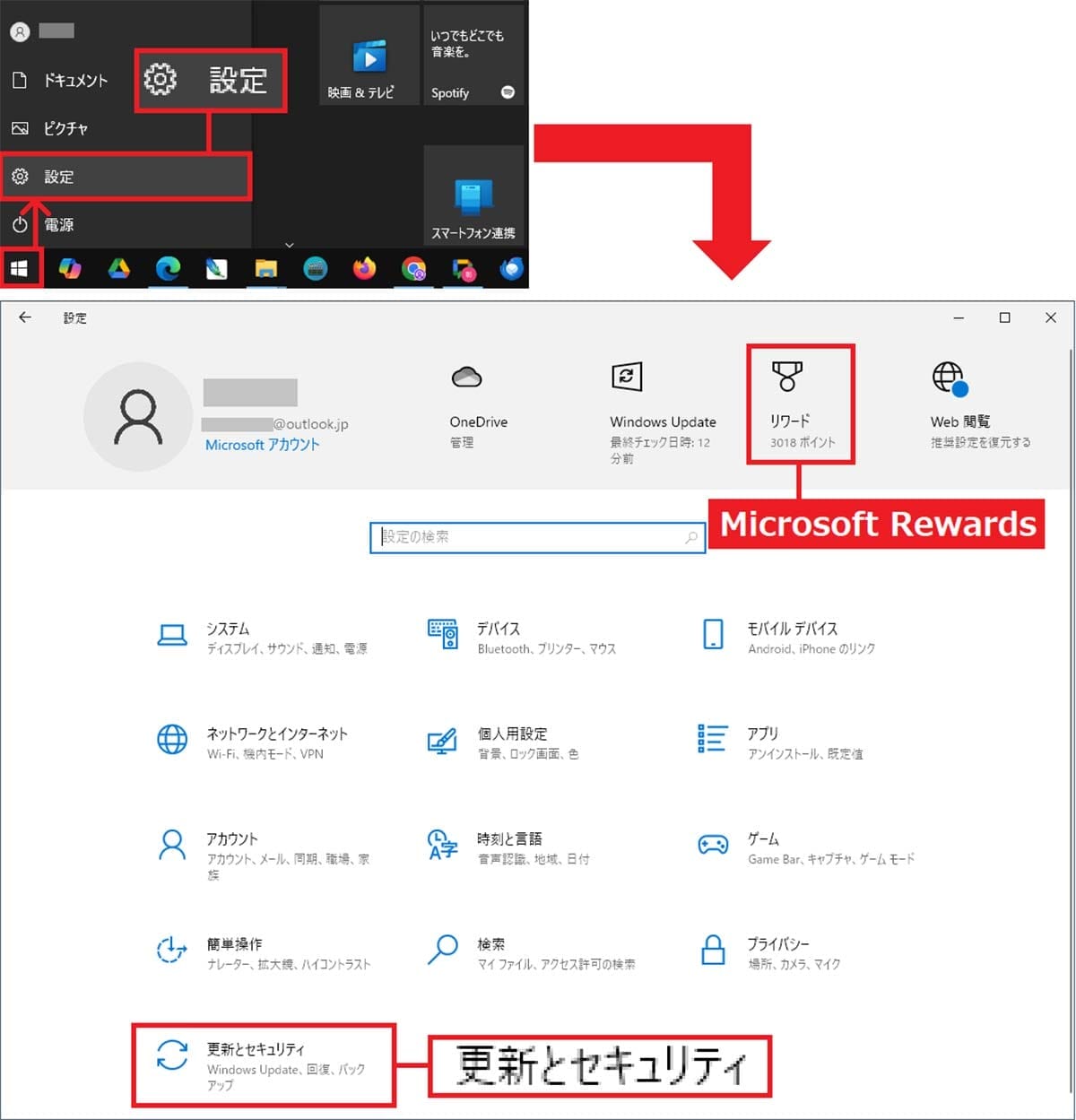Click 電源 power option

(x=126, y=224)
